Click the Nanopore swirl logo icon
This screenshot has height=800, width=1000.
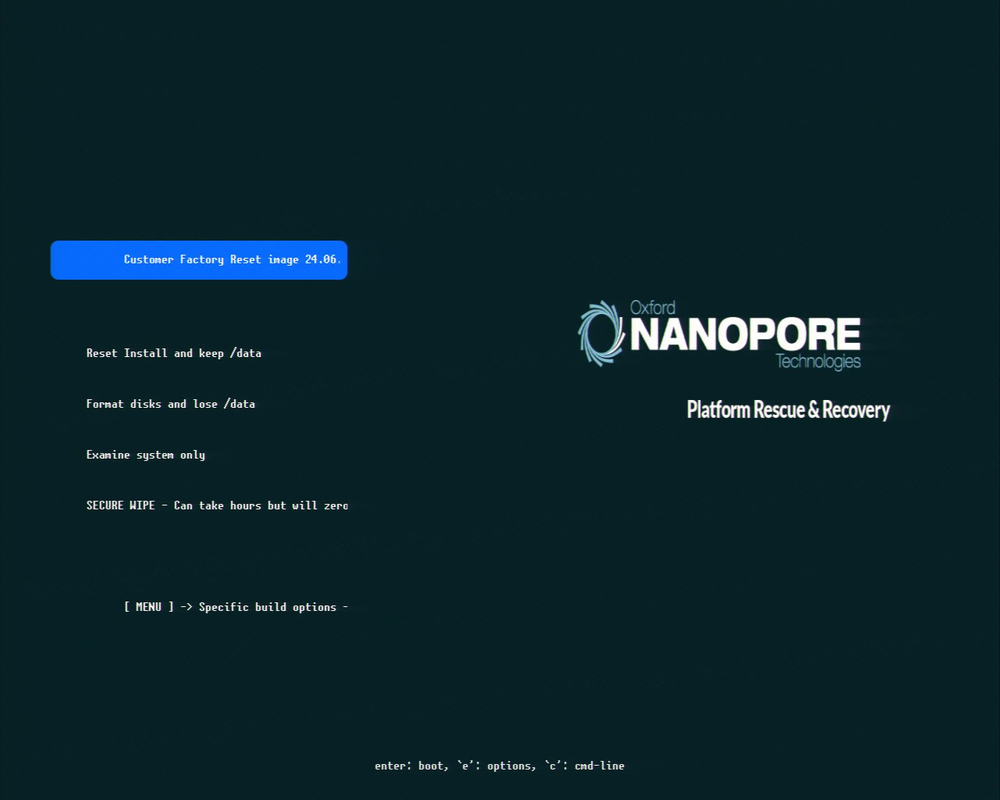601,333
